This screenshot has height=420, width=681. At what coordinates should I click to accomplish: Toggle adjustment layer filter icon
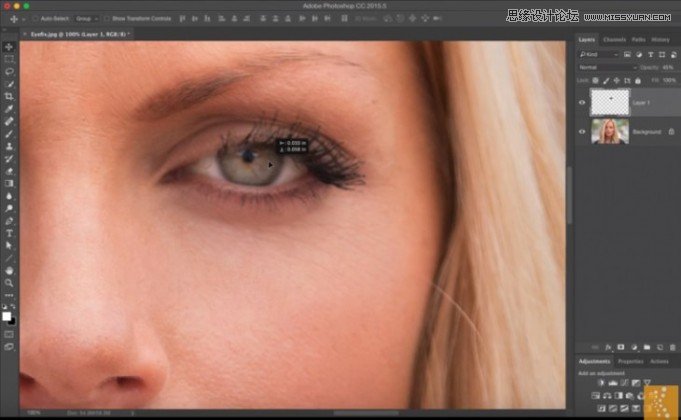point(639,54)
